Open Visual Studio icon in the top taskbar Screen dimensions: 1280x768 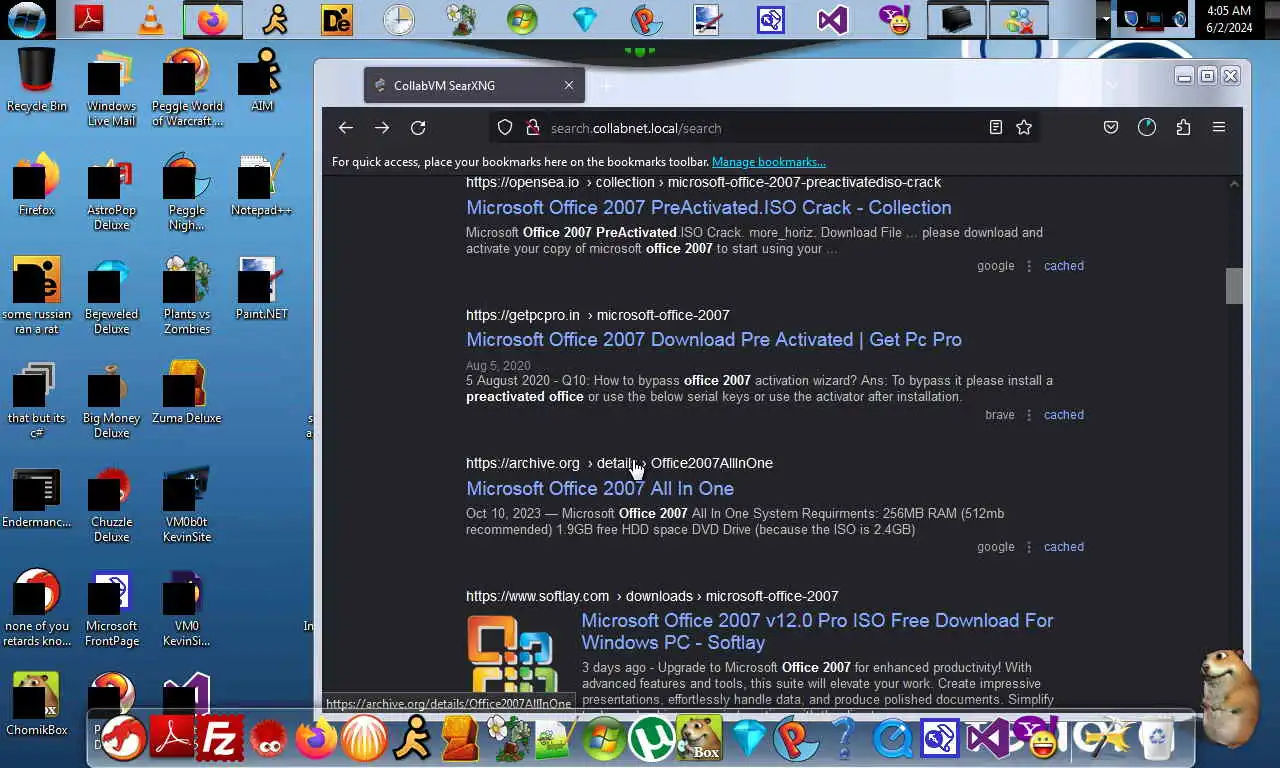click(833, 19)
